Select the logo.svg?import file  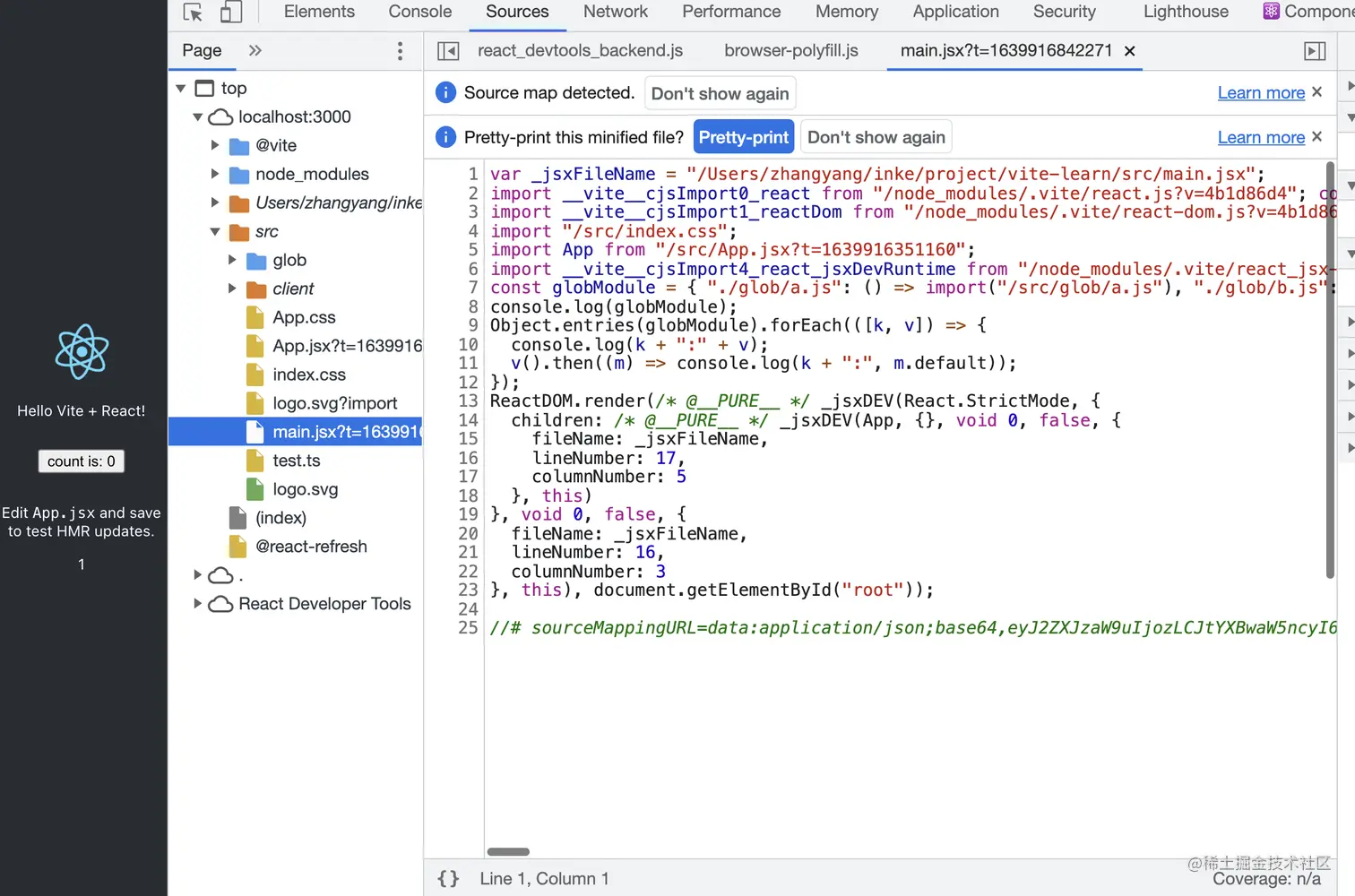[x=335, y=403]
